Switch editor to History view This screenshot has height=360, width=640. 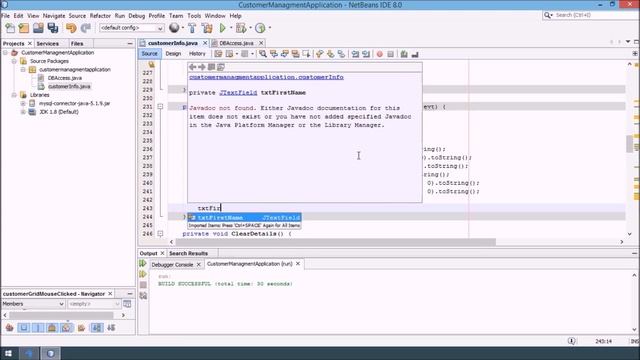[197, 53]
